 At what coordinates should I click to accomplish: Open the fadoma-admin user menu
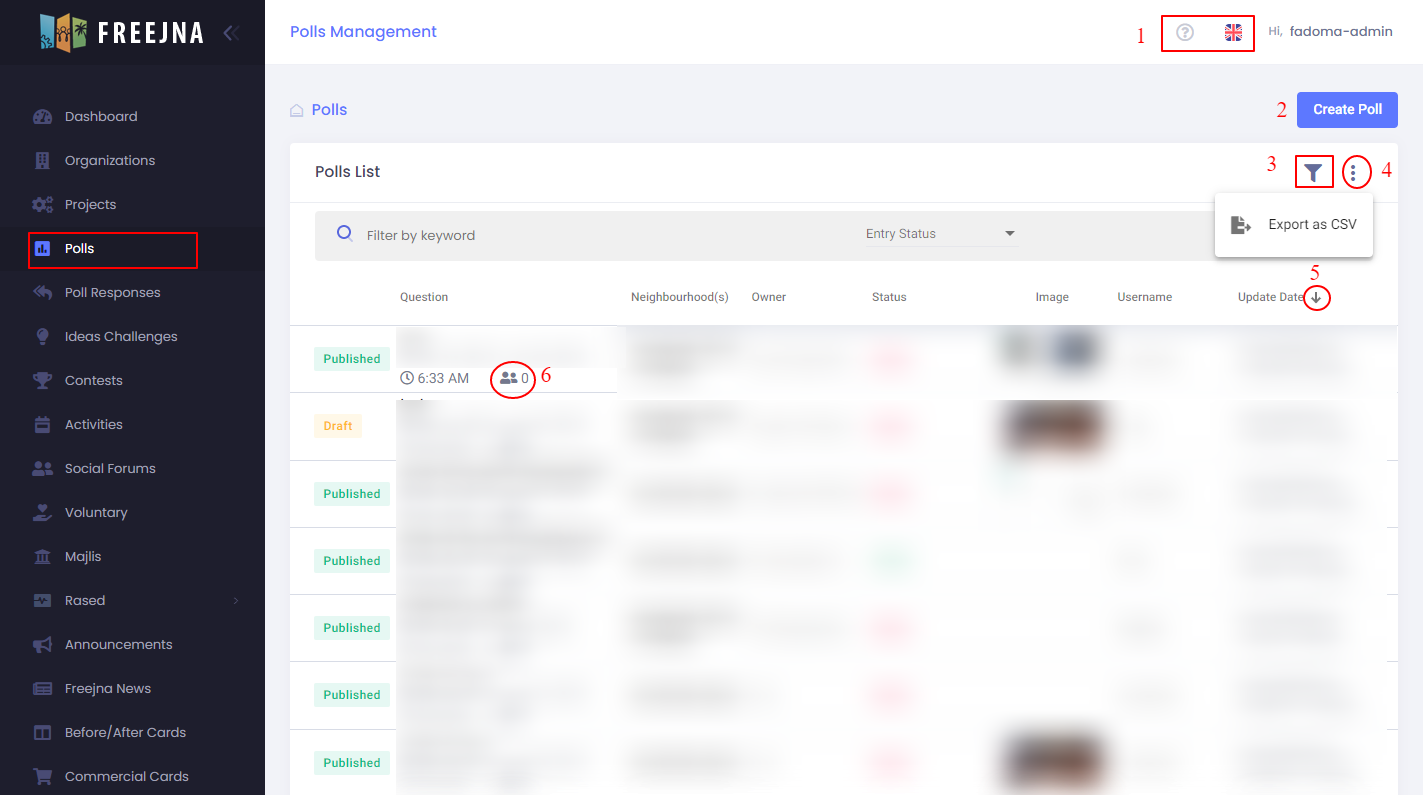tap(1340, 32)
